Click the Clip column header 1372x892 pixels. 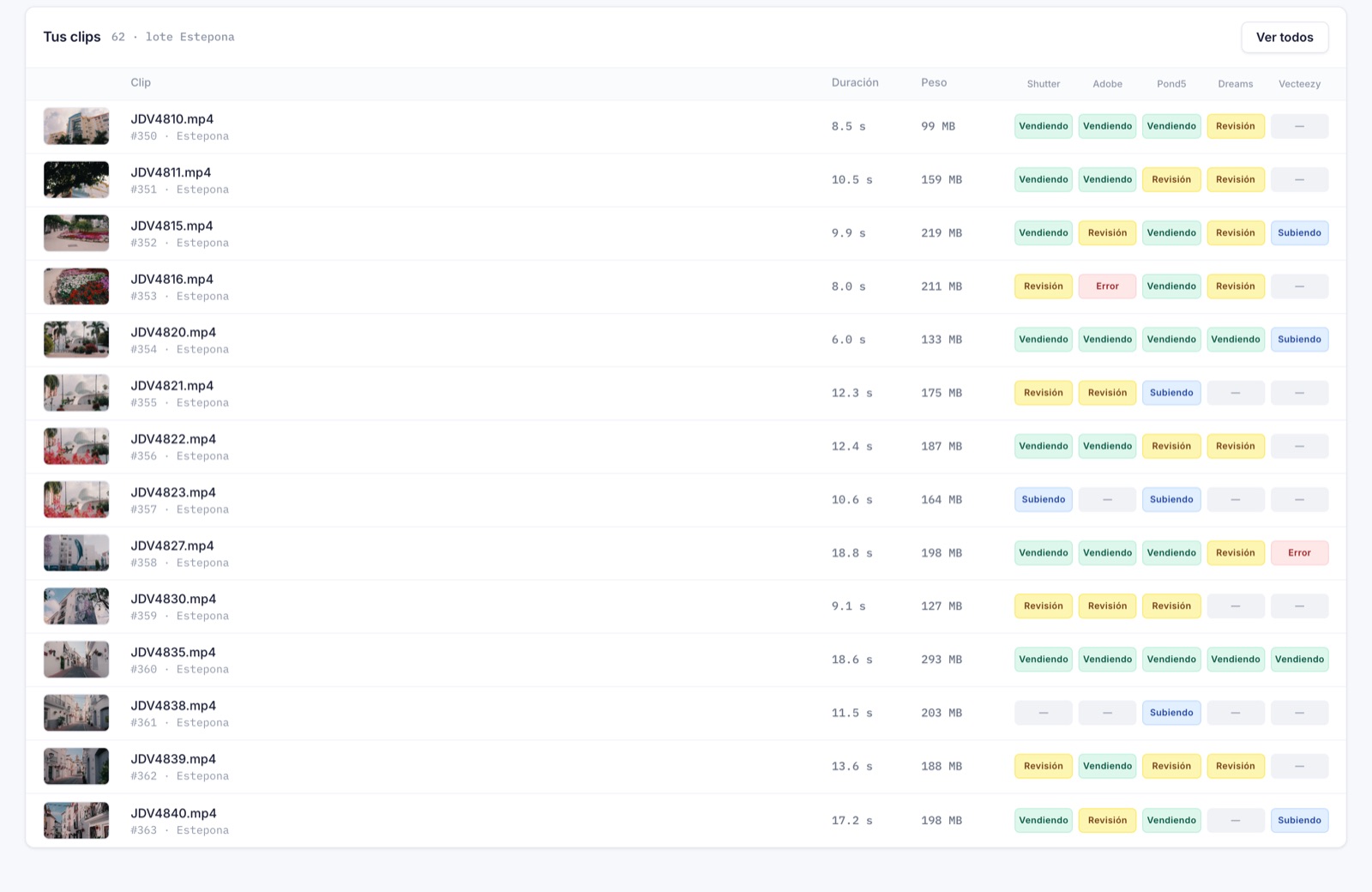141,82
